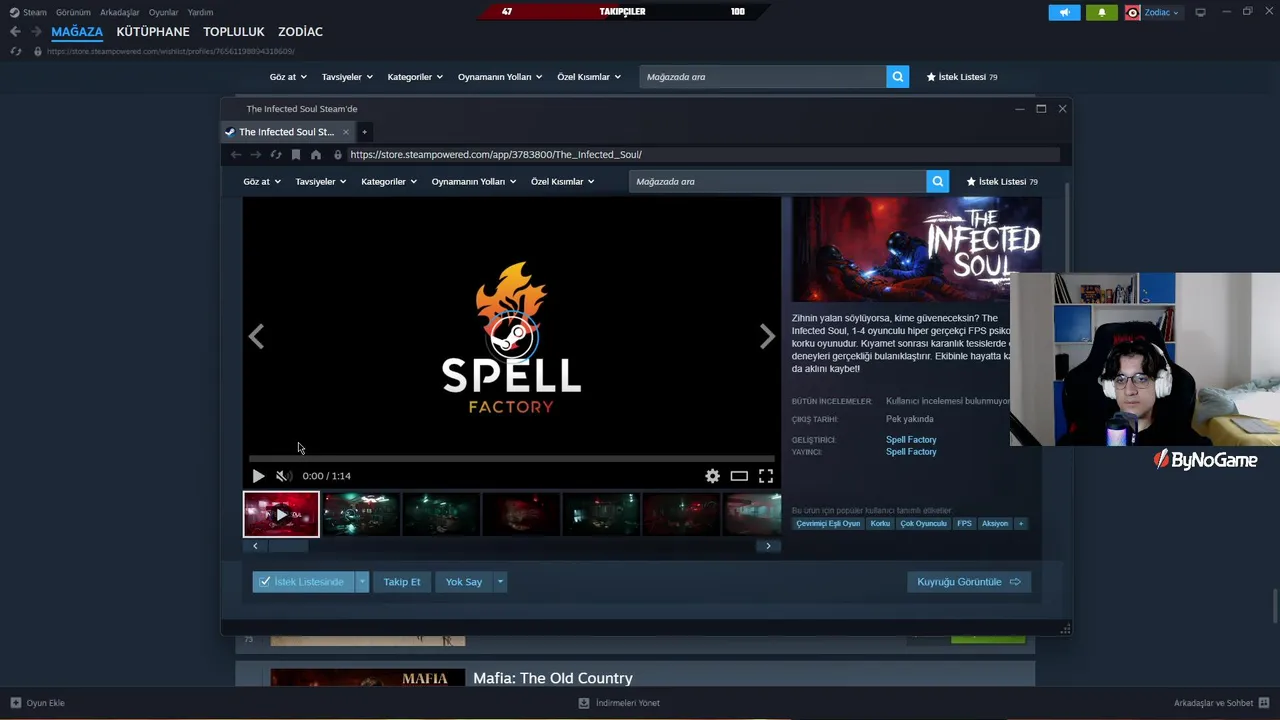This screenshot has width=1280, height=720.
Task: Open the Yardım menu
Action: click(200, 12)
